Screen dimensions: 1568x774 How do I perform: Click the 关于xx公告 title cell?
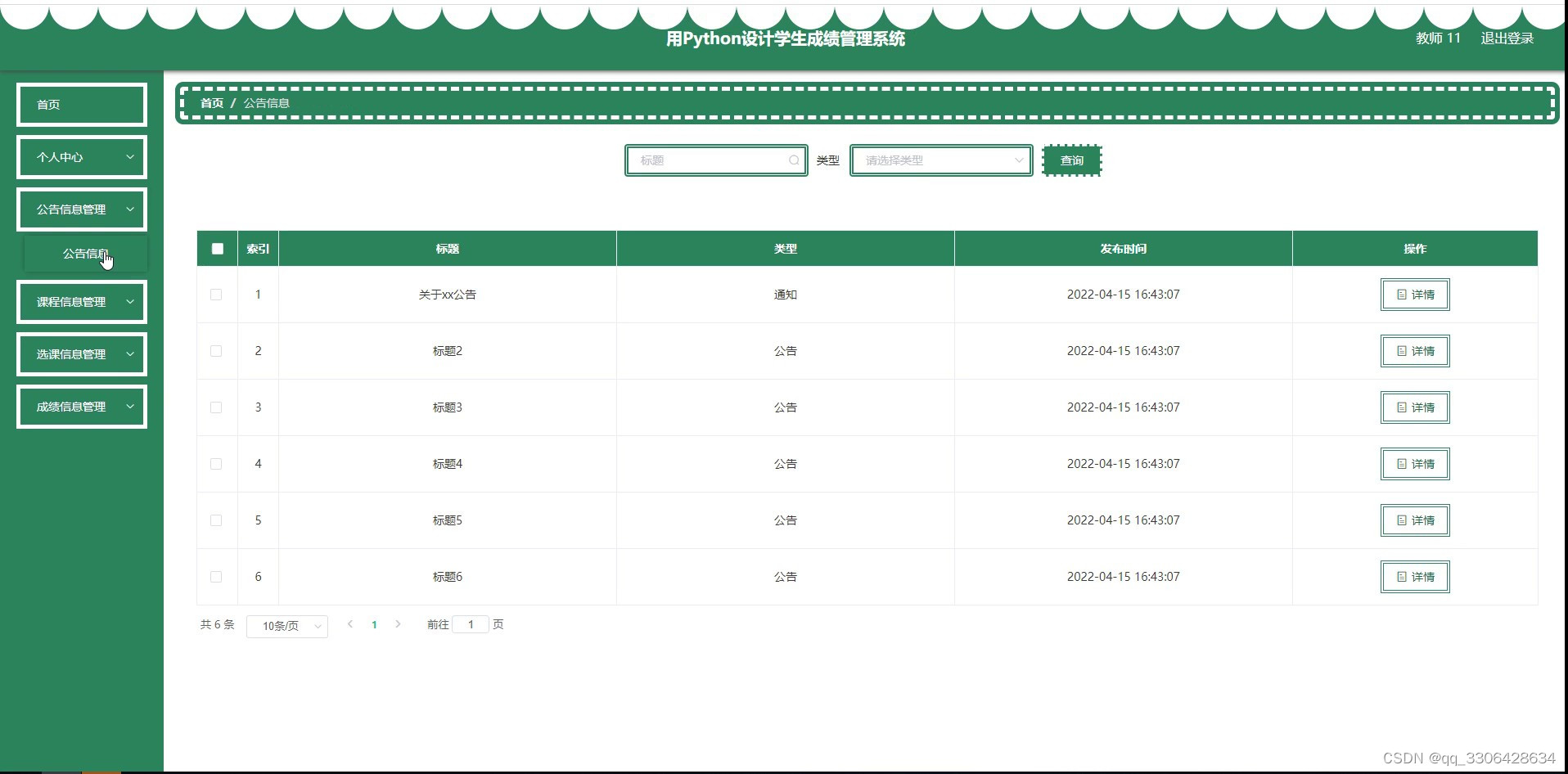(x=448, y=295)
